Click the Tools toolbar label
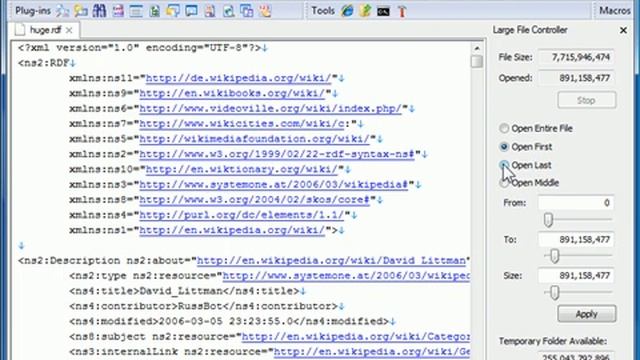 click(323, 11)
